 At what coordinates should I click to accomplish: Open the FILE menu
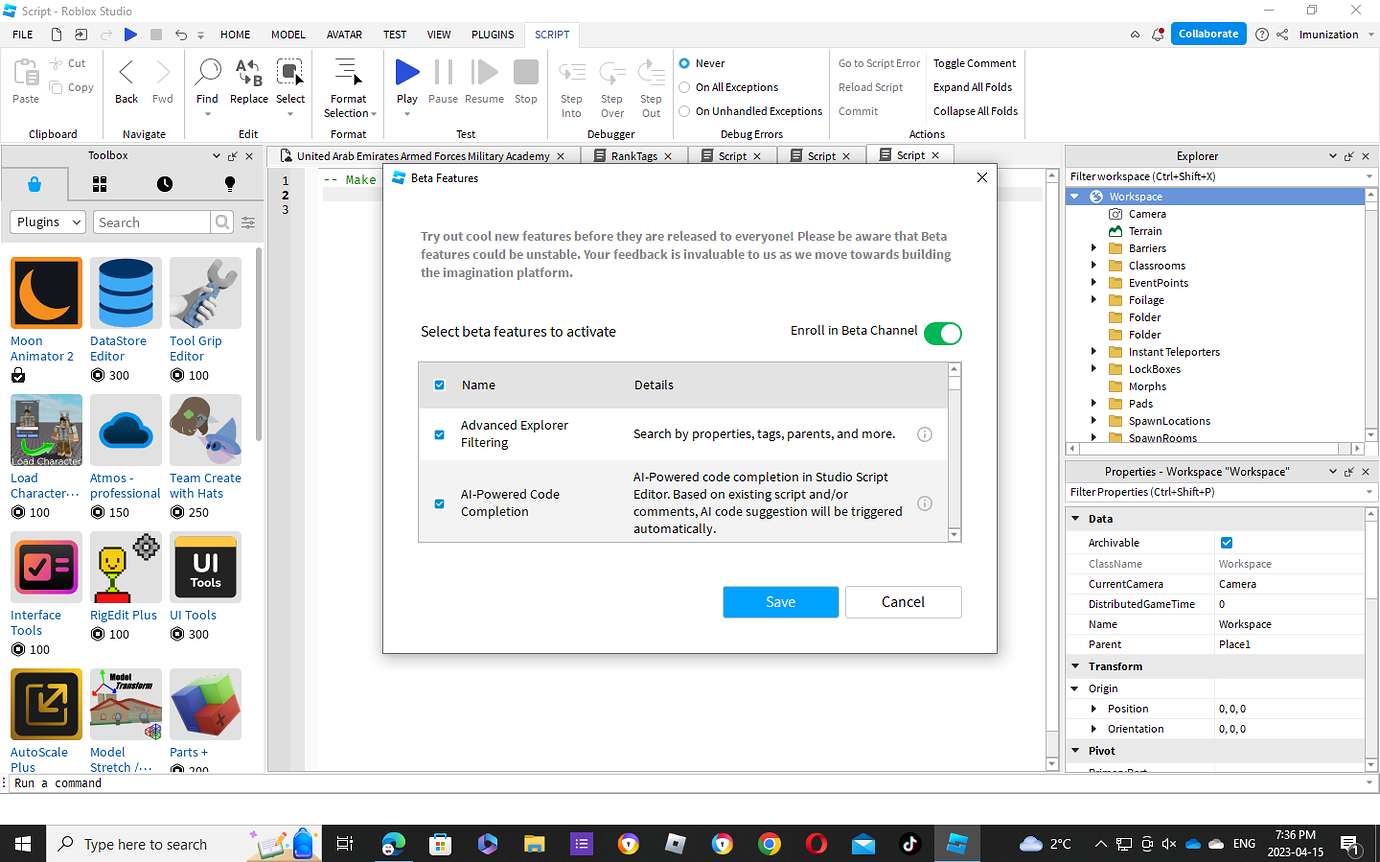point(22,34)
